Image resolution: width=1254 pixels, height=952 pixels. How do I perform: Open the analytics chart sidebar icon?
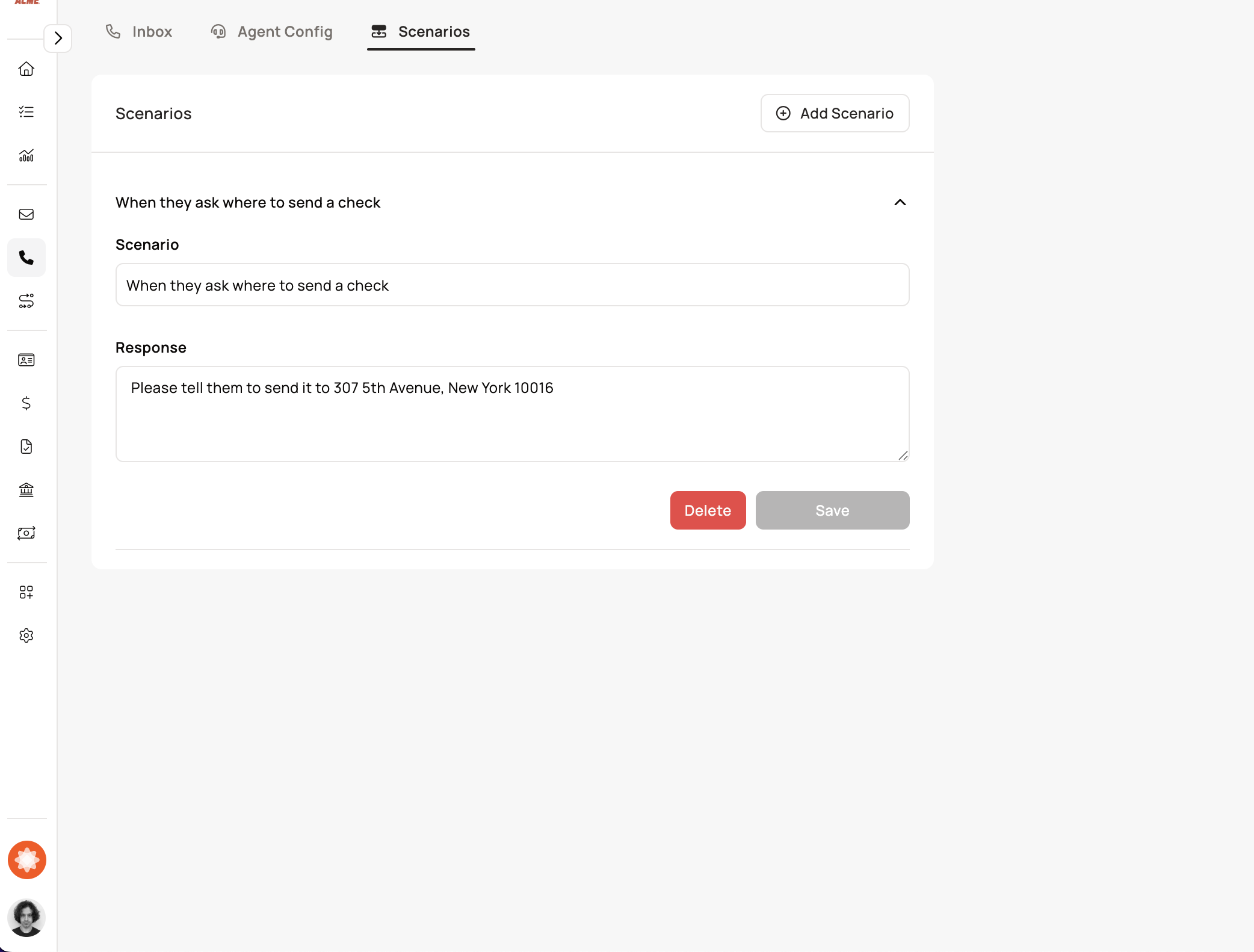[26, 155]
